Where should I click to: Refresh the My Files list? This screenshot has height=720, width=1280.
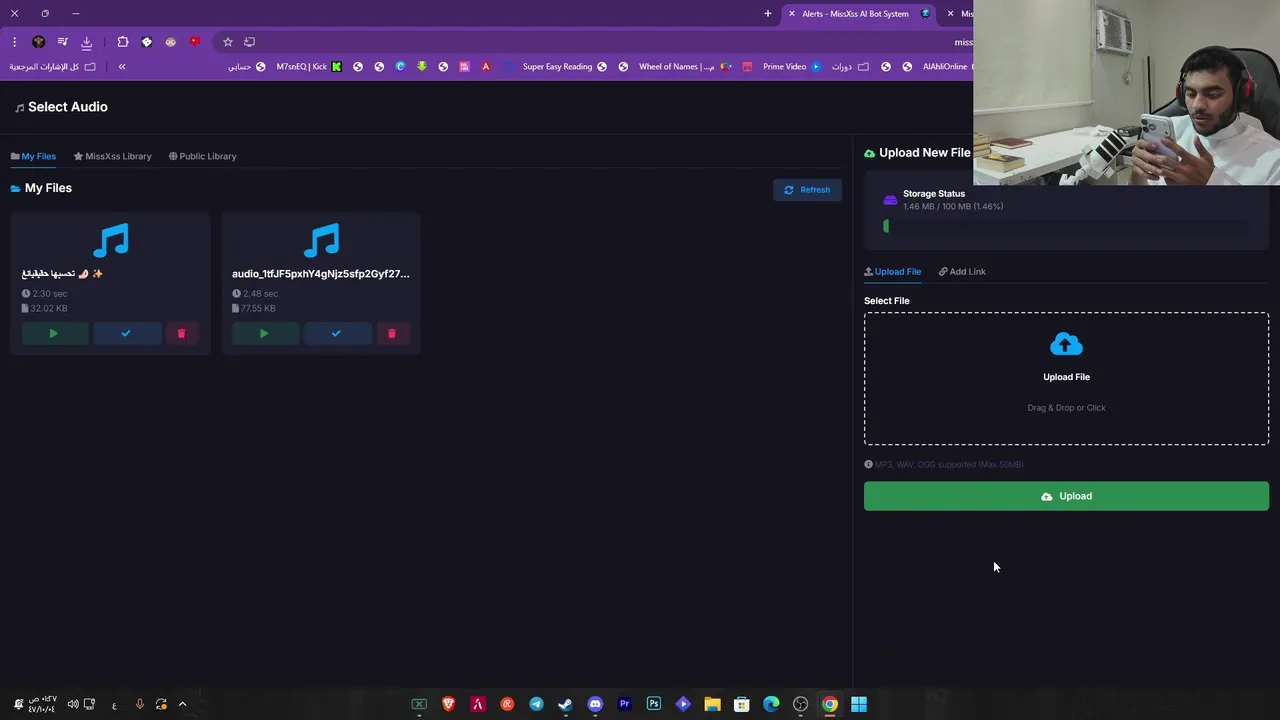coord(807,190)
